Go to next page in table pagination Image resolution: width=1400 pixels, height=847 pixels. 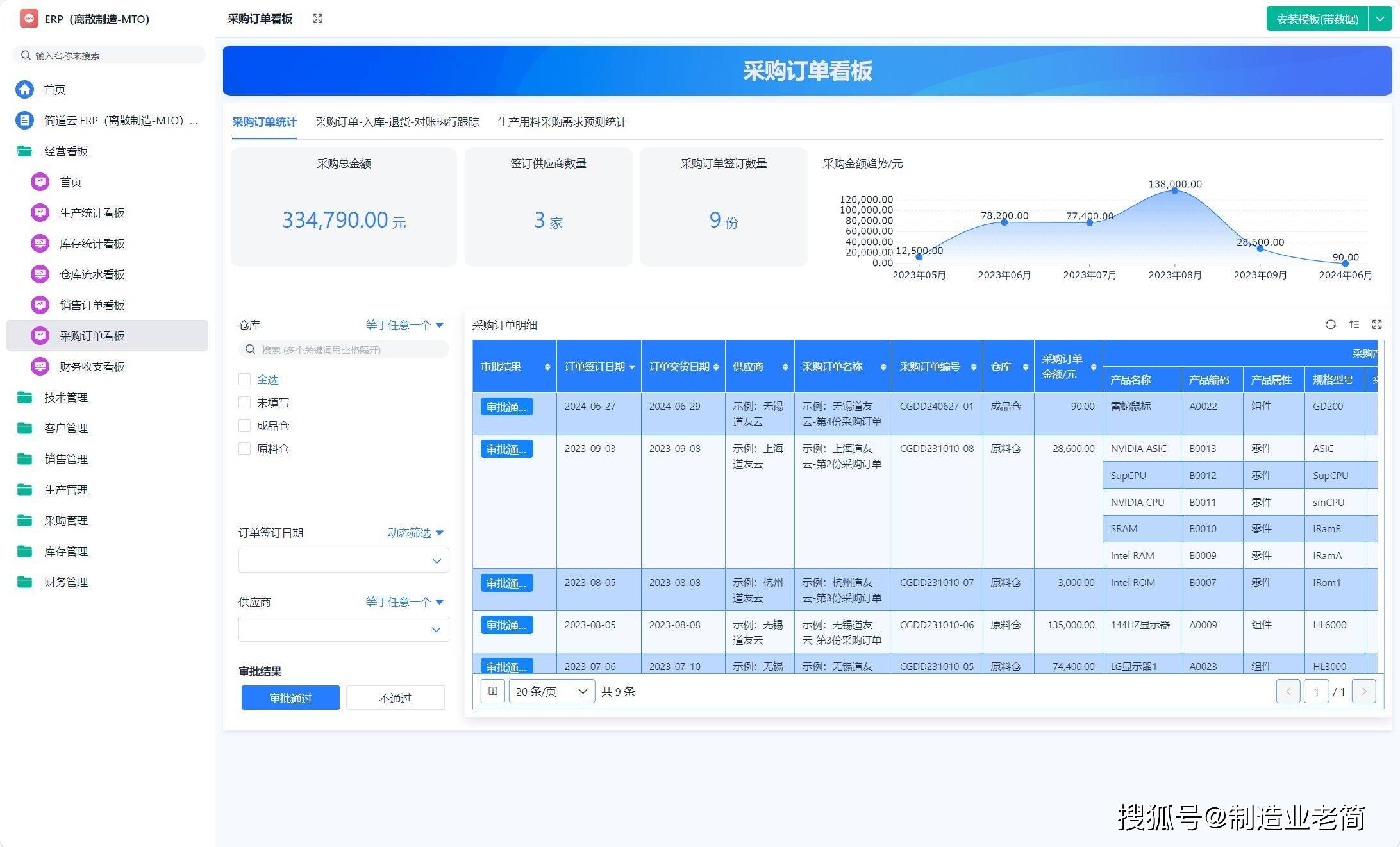pos(1363,691)
